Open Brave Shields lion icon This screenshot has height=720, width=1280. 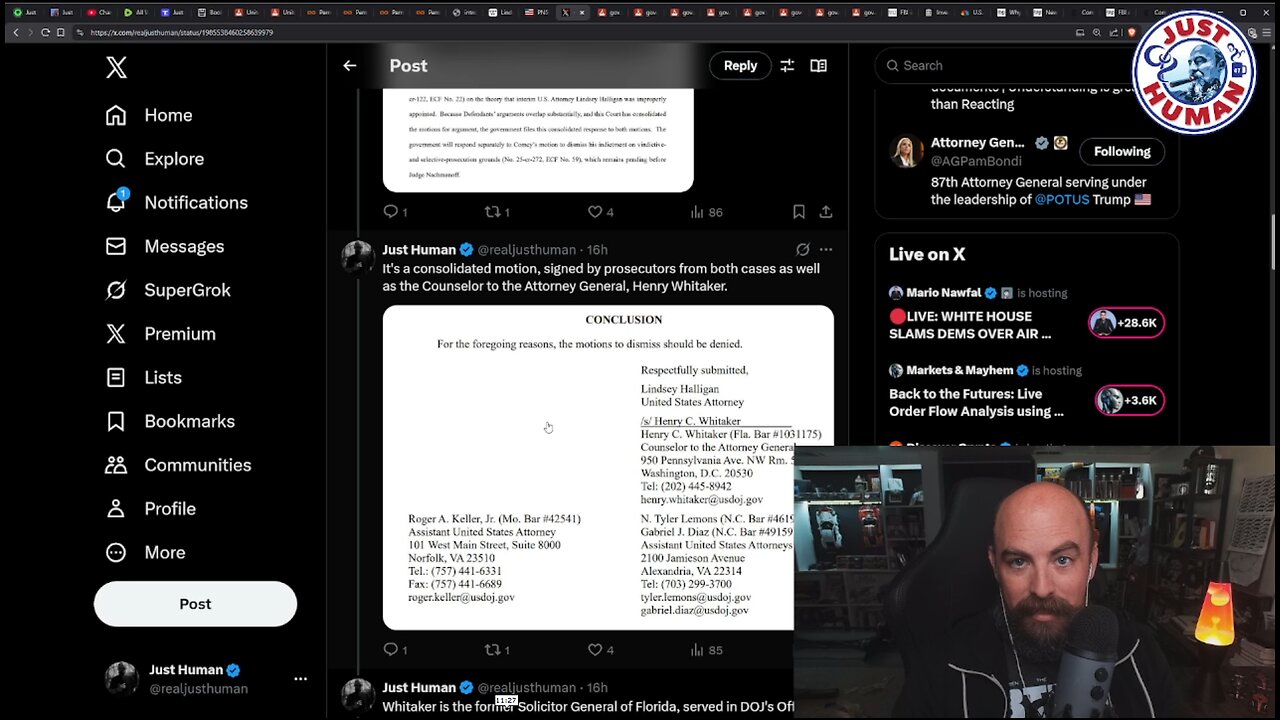pyautogui.click(x=1130, y=32)
